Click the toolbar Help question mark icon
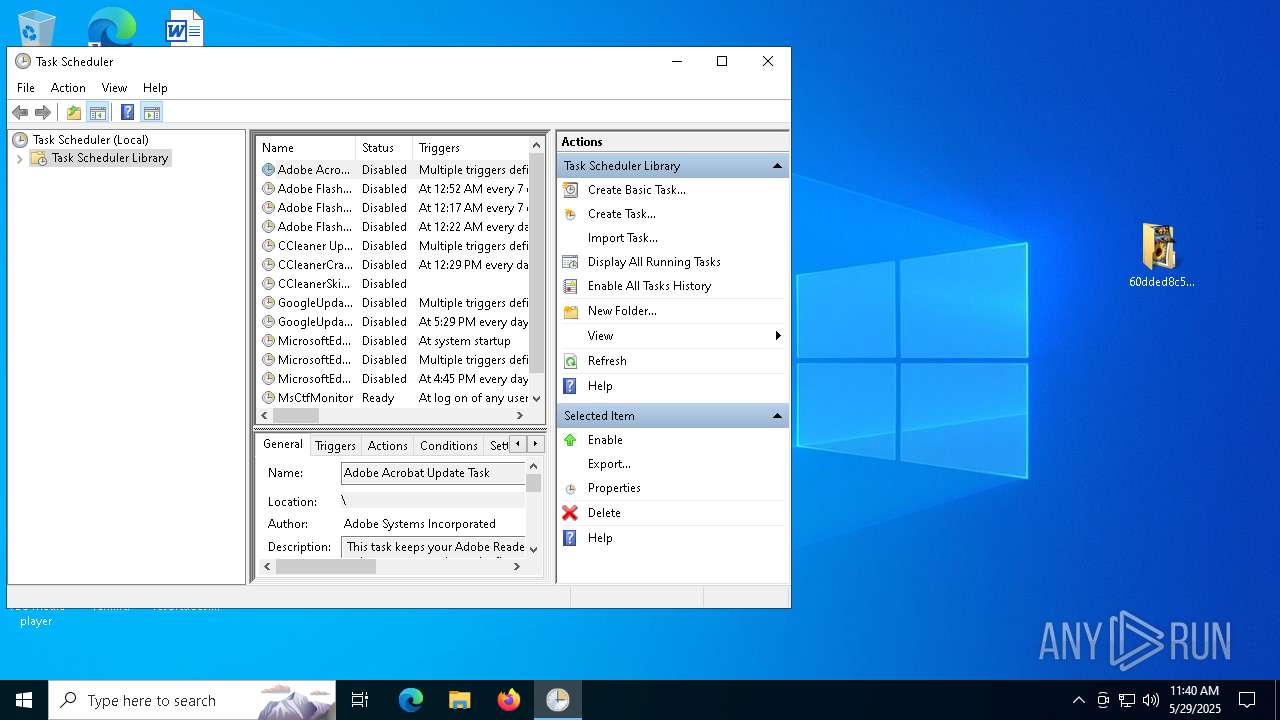Image resolution: width=1280 pixels, height=720 pixels. pyautogui.click(x=127, y=112)
